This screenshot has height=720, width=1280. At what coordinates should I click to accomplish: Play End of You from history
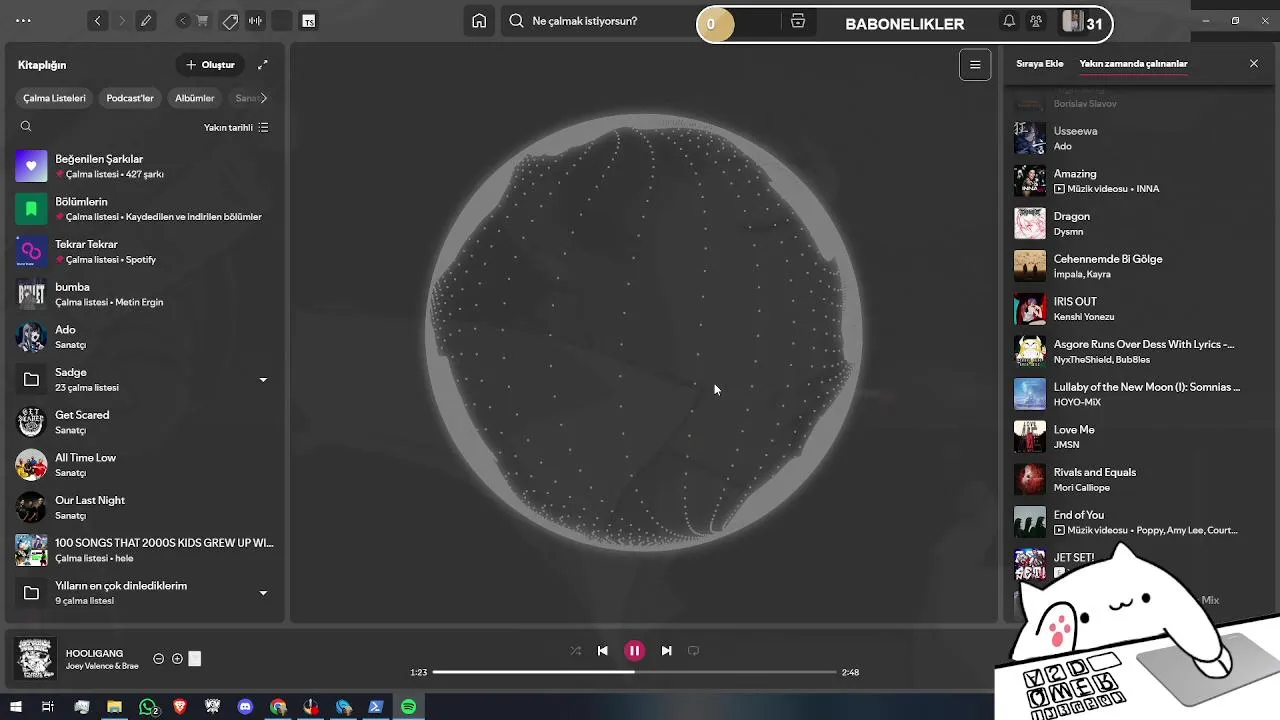(1138, 522)
